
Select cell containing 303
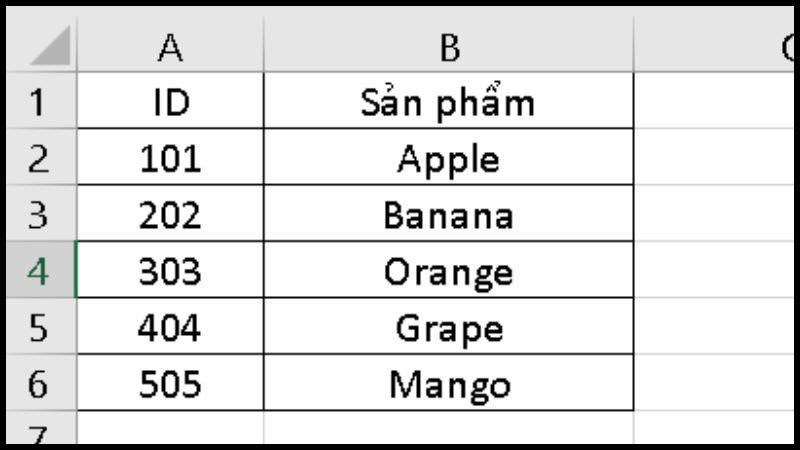point(170,269)
